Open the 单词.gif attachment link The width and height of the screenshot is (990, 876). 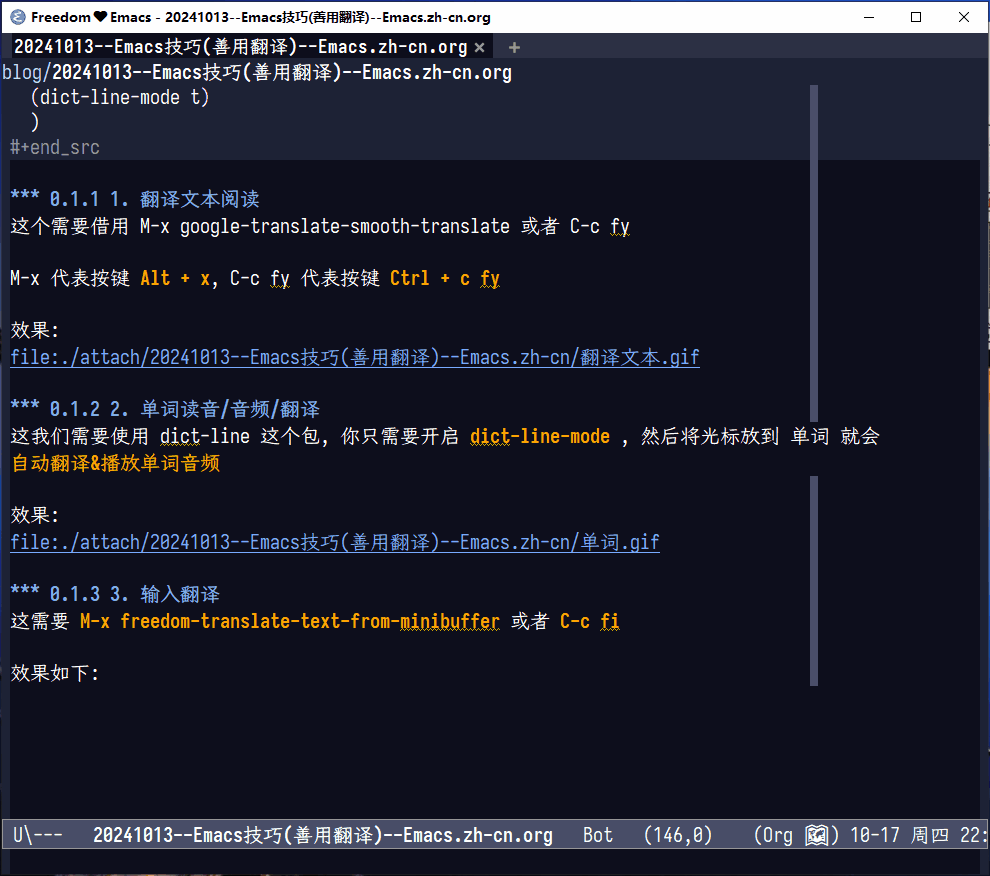(335, 543)
